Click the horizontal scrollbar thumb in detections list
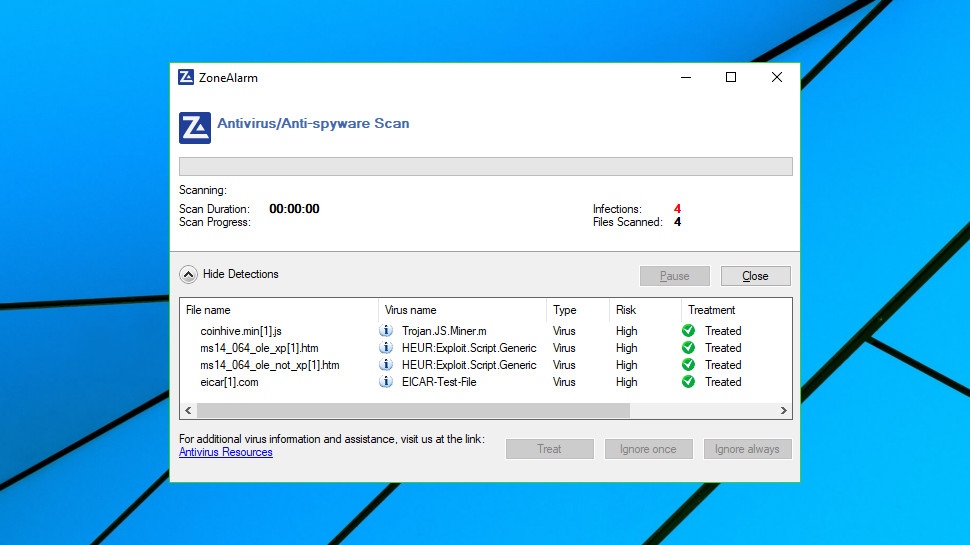 click(413, 410)
